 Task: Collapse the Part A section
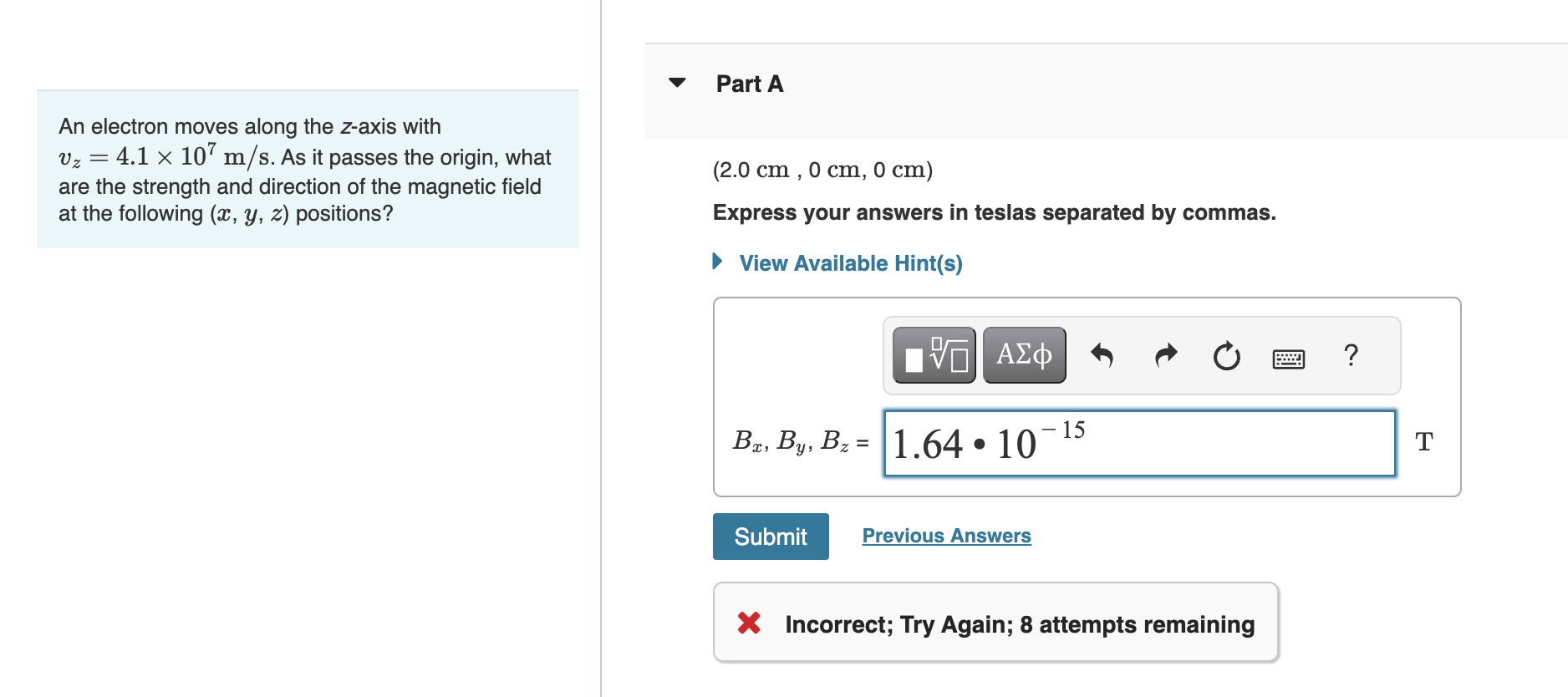[x=677, y=82]
